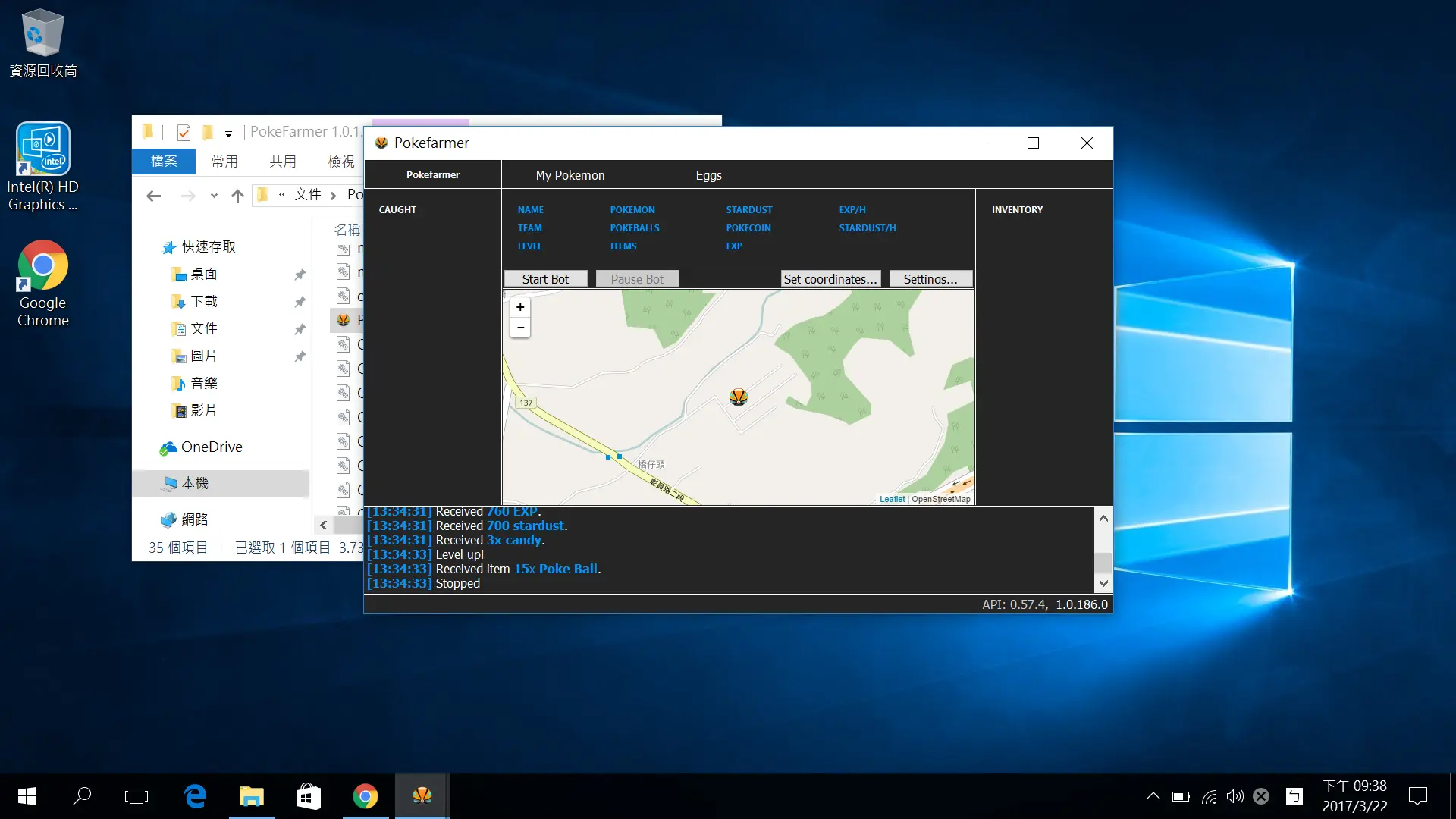Image resolution: width=1456 pixels, height=819 pixels.
Task: Click the input method tray icon
Action: [x=1294, y=796]
